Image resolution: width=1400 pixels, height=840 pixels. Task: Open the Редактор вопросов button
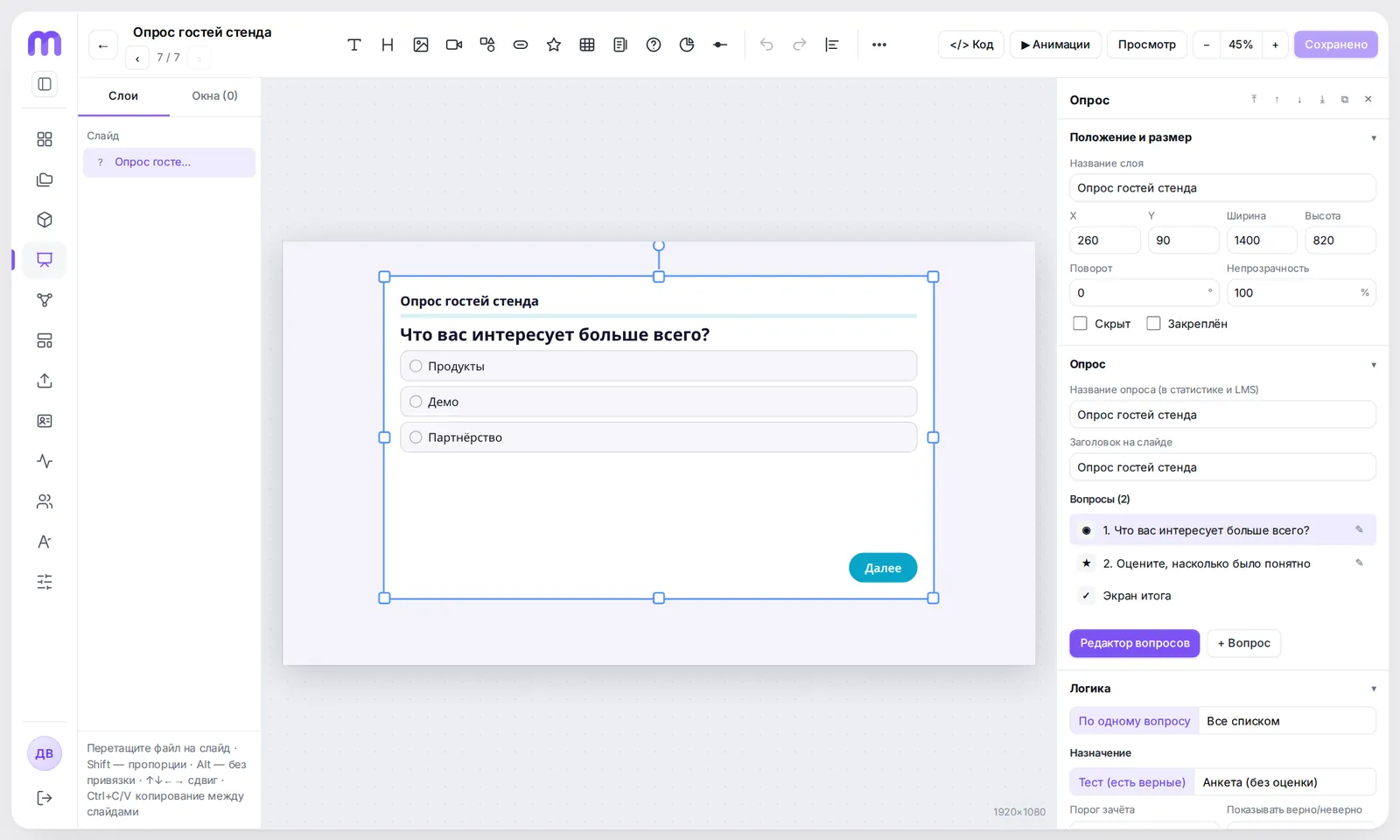1134,643
